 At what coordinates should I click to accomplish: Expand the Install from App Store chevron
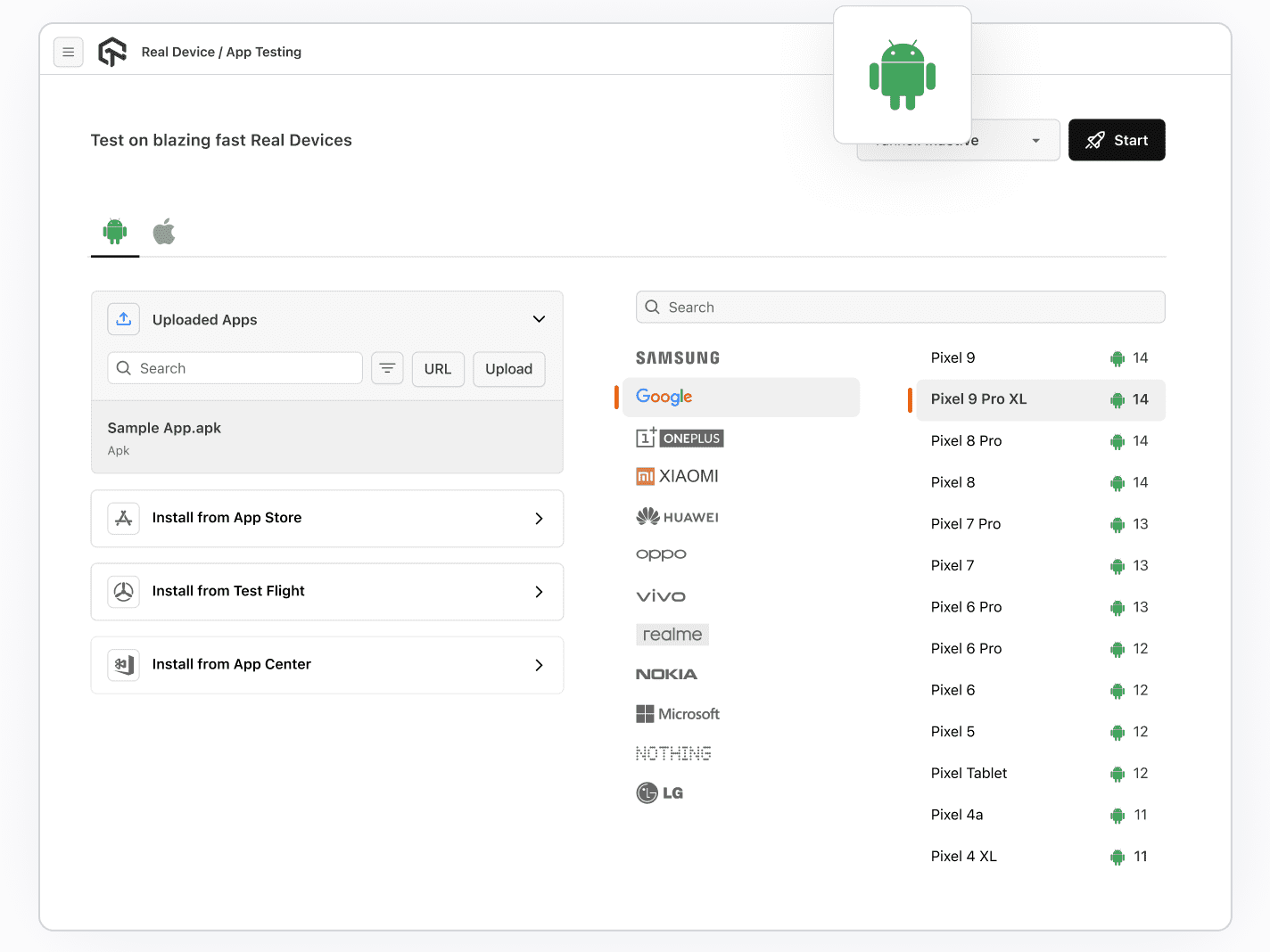[539, 518]
